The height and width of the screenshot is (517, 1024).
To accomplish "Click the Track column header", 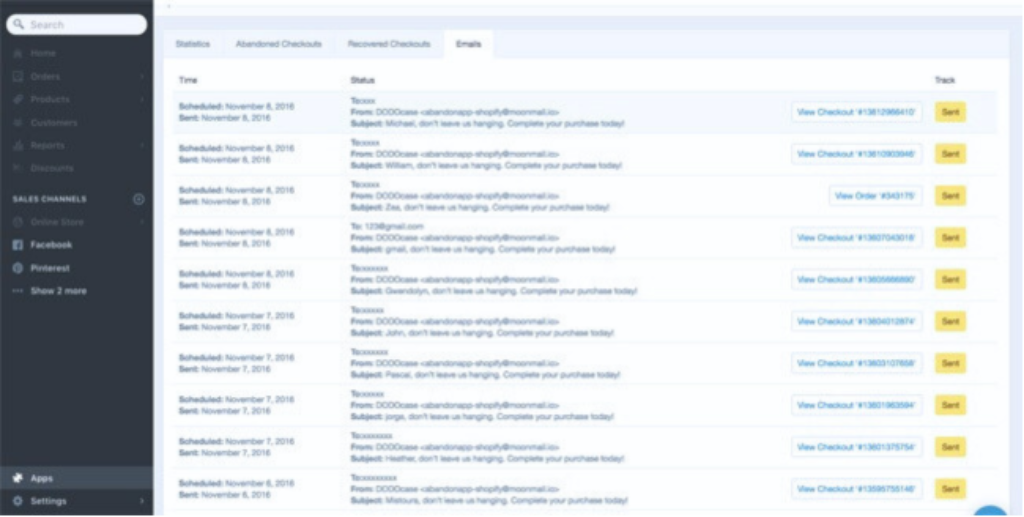I will pyautogui.click(x=944, y=80).
